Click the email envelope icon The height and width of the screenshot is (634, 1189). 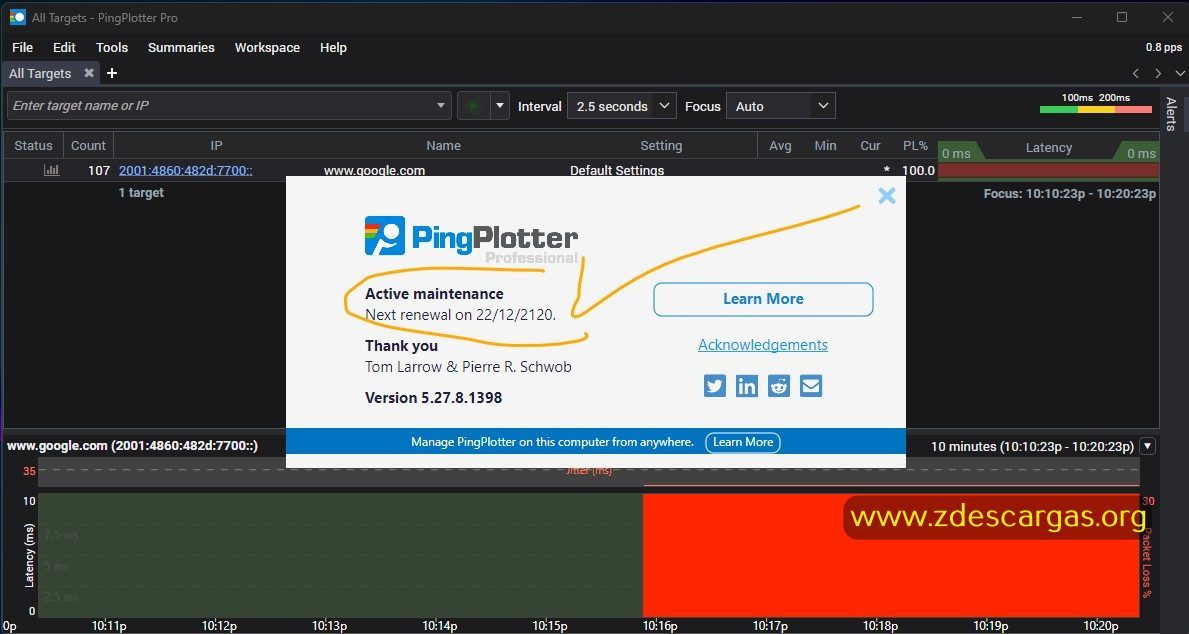click(811, 386)
